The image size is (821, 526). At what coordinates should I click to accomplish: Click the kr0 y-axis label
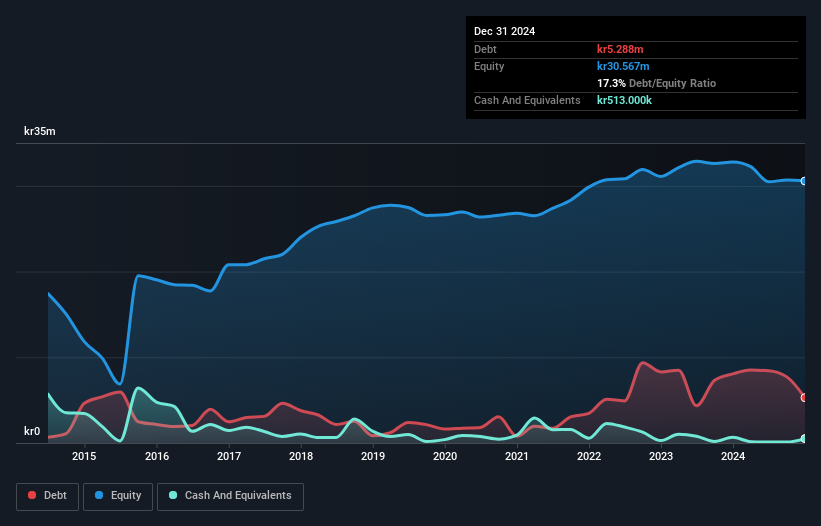(x=32, y=431)
